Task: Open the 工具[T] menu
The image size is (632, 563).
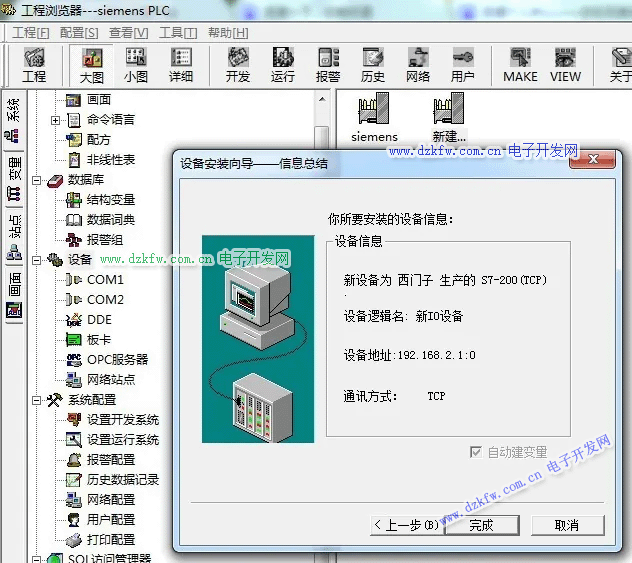Action: [178, 32]
